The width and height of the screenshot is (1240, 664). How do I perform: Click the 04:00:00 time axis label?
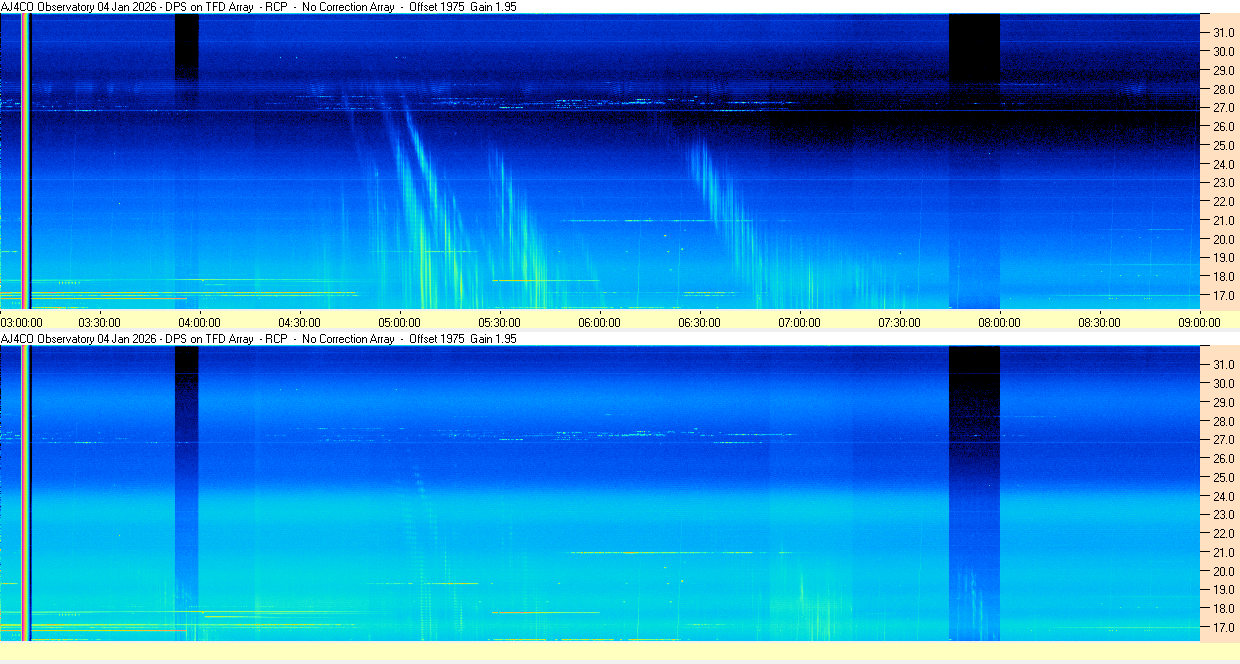tap(199, 322)
